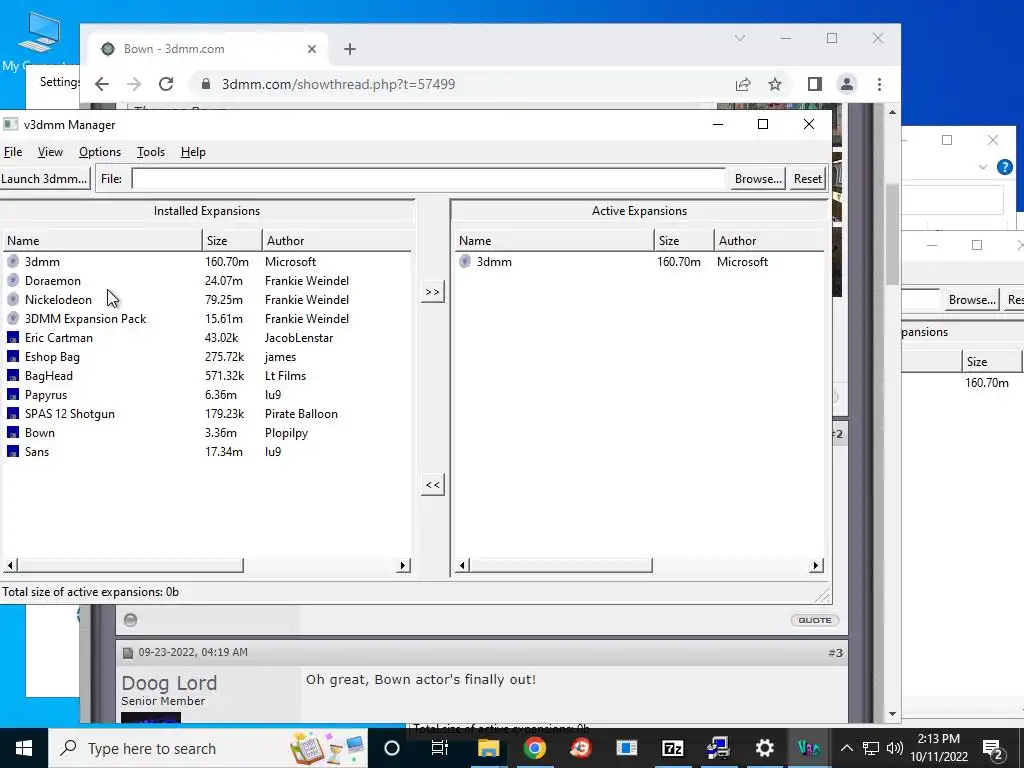Add expansion with the >> button
This screenshot has width=1024, height=768.
click(432, 292)
